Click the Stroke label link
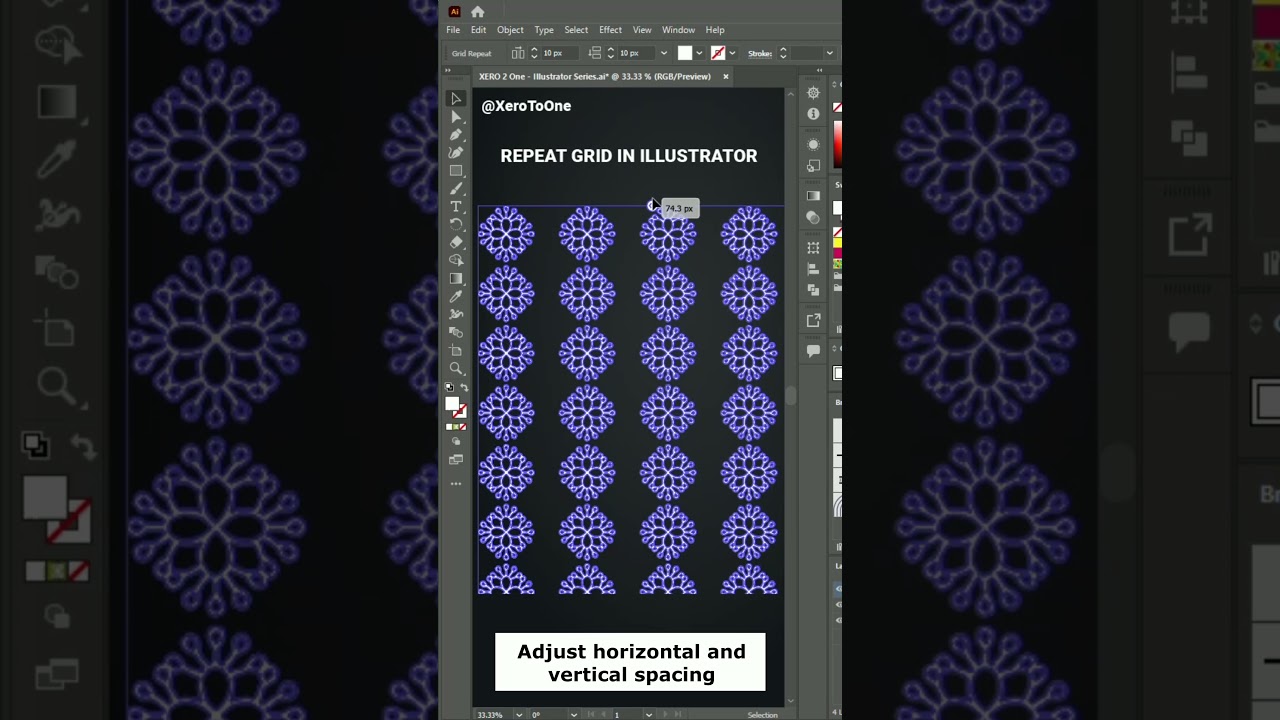This screenshot has height=720, width=1280. pyautogui.click(x=760, y=53)
